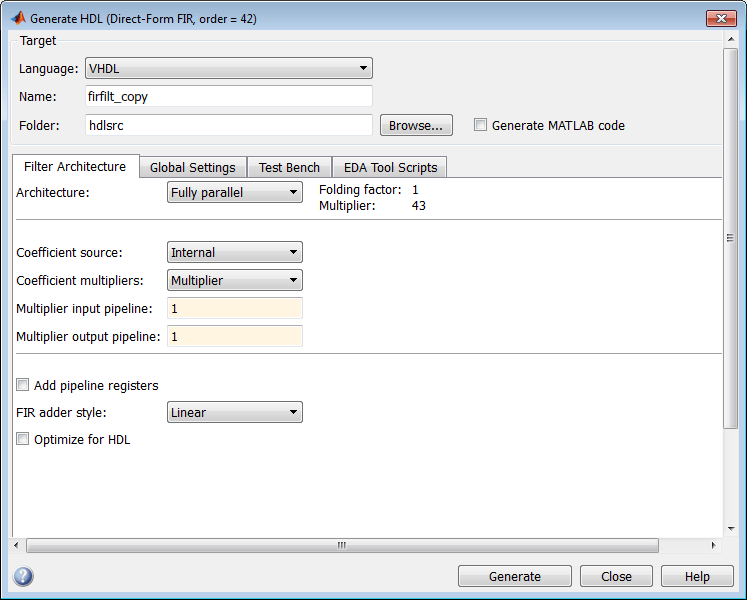Click the MATLAB logo in title bar
Screen dimensions: 747x600
click(18, 18)
